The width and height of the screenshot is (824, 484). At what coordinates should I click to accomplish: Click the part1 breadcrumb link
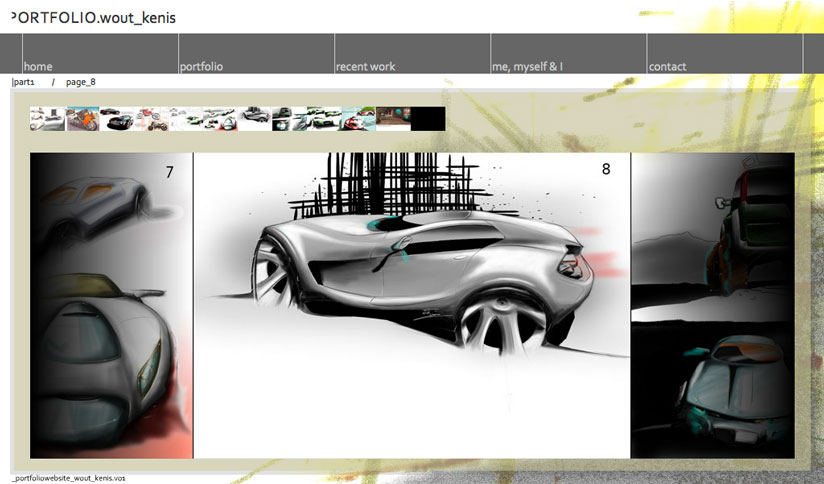pyautogui.click(x=24, y=82)
